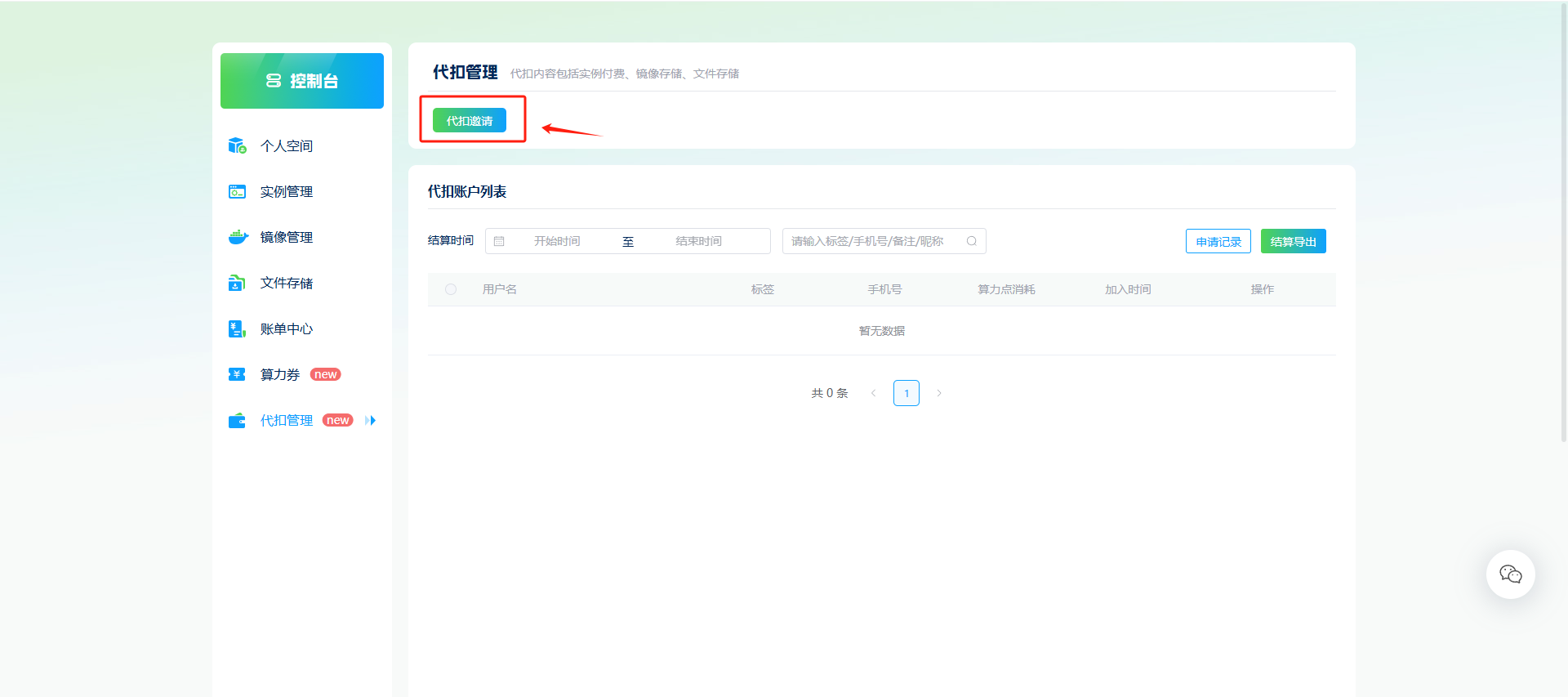Click the 控制台 console header
The image size is (1568, 697).
(302, 81)
